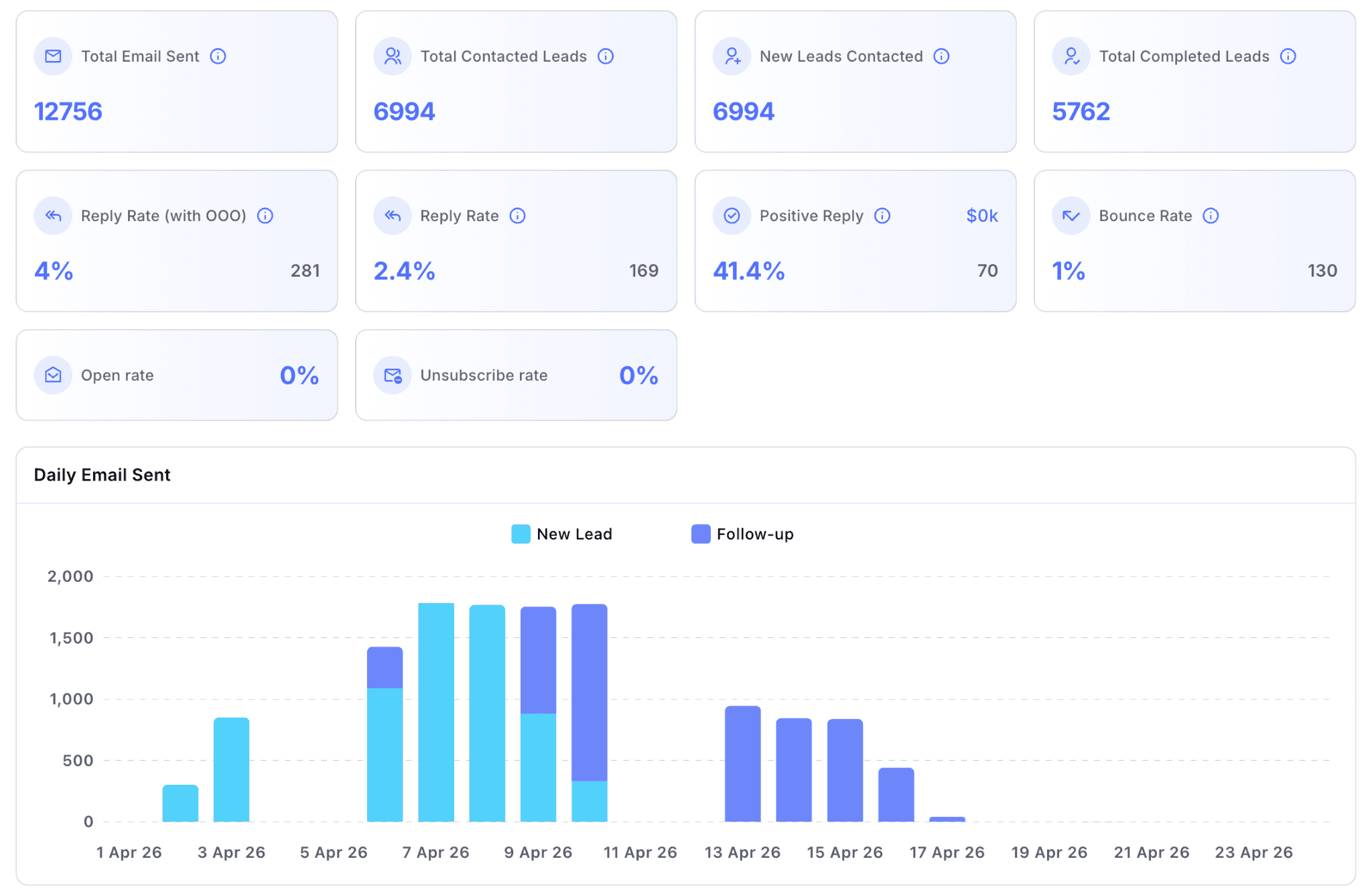Open info tooltip for Total Email Sent
The height and width of the screenshot is (894, 1372).
(x=218, y=56)
